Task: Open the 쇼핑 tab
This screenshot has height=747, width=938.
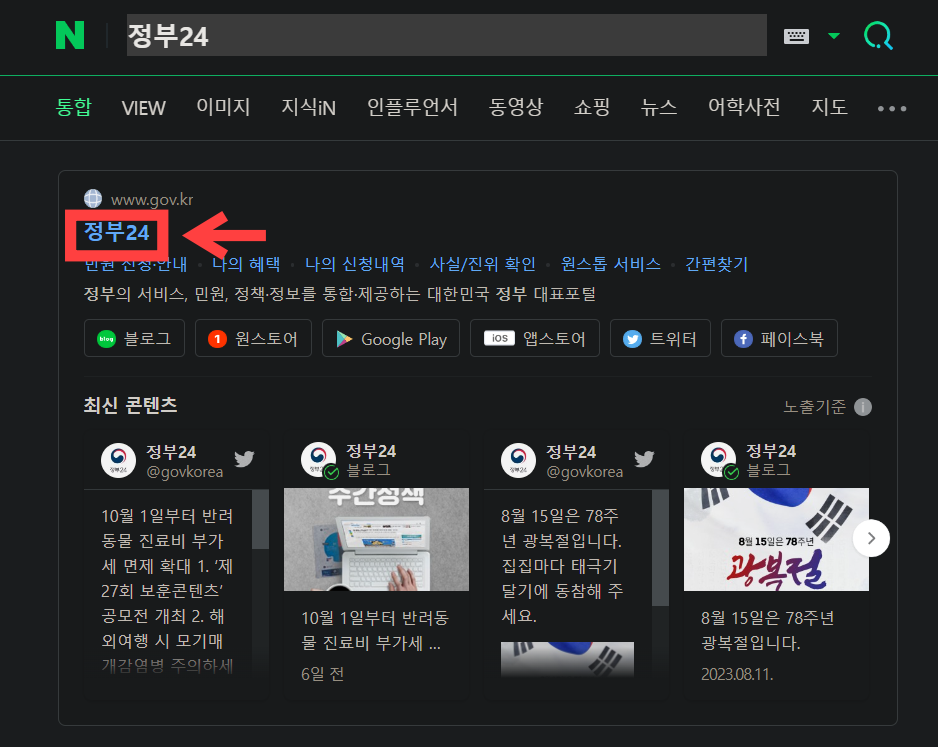Action: point(592,108)
